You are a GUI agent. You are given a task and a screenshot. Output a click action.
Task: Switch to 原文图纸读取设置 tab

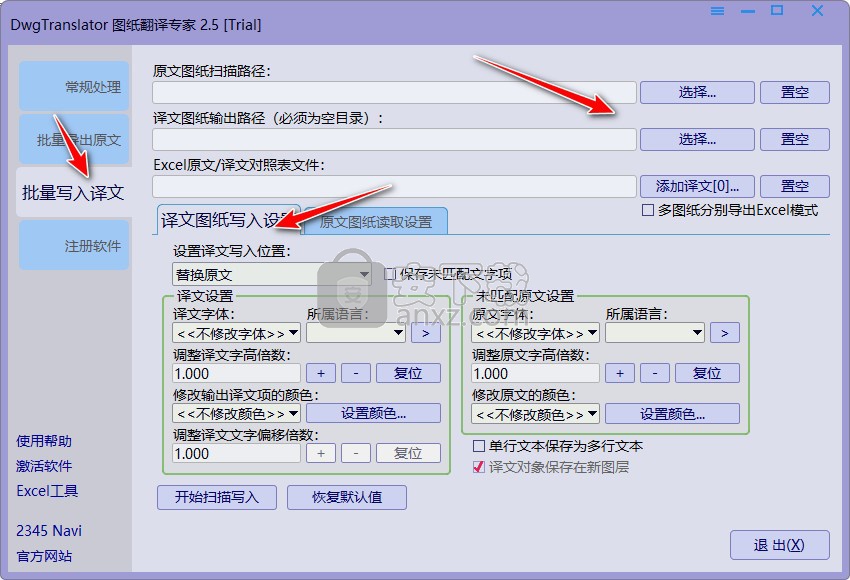pos(376,221)
